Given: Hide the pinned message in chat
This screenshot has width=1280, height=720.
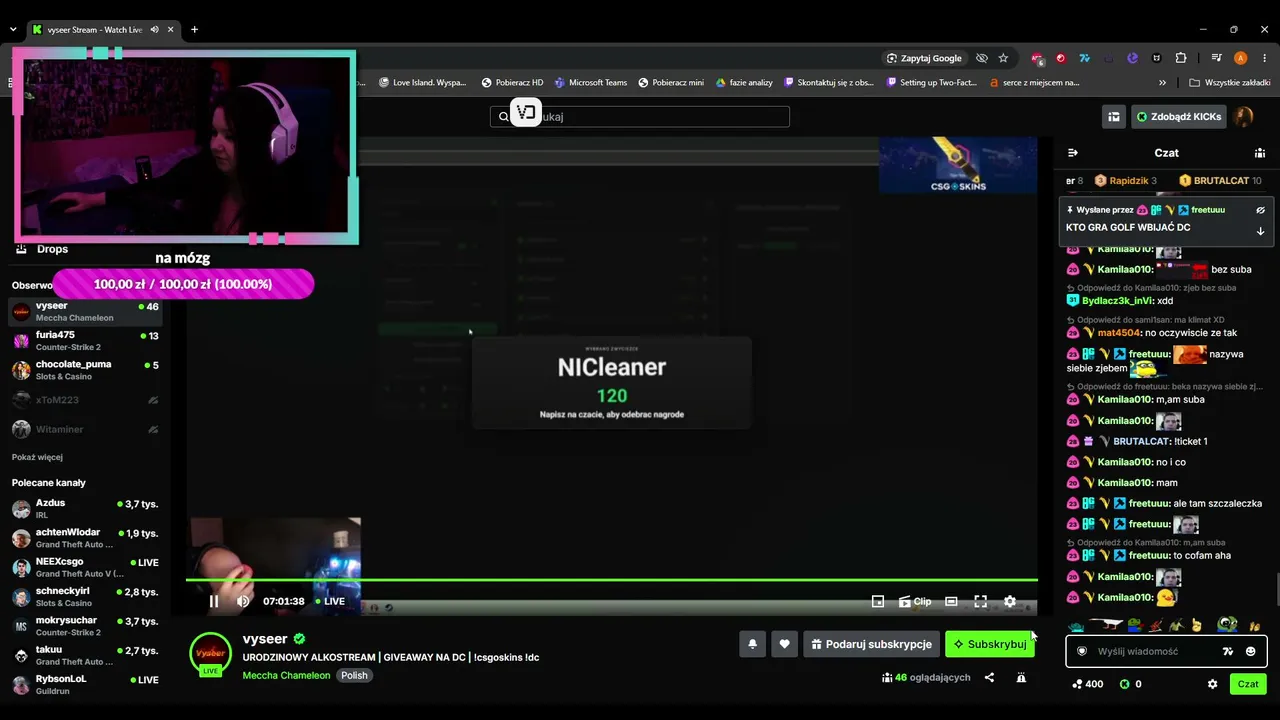Looking at the screenshot, I should click(1260, 210).
